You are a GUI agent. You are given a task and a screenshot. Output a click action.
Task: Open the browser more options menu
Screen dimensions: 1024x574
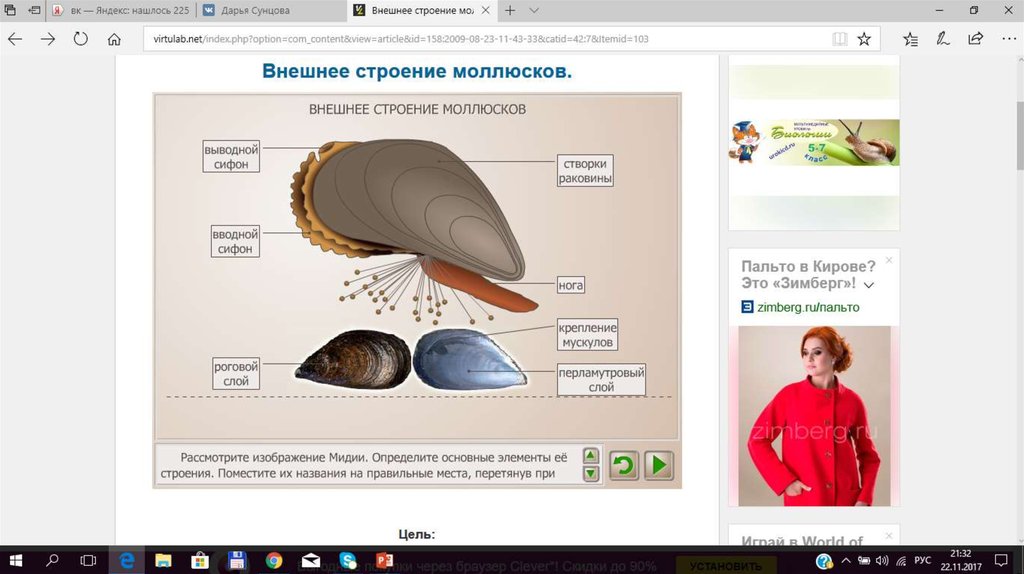pyautogui.click(x=1006, y=39)
